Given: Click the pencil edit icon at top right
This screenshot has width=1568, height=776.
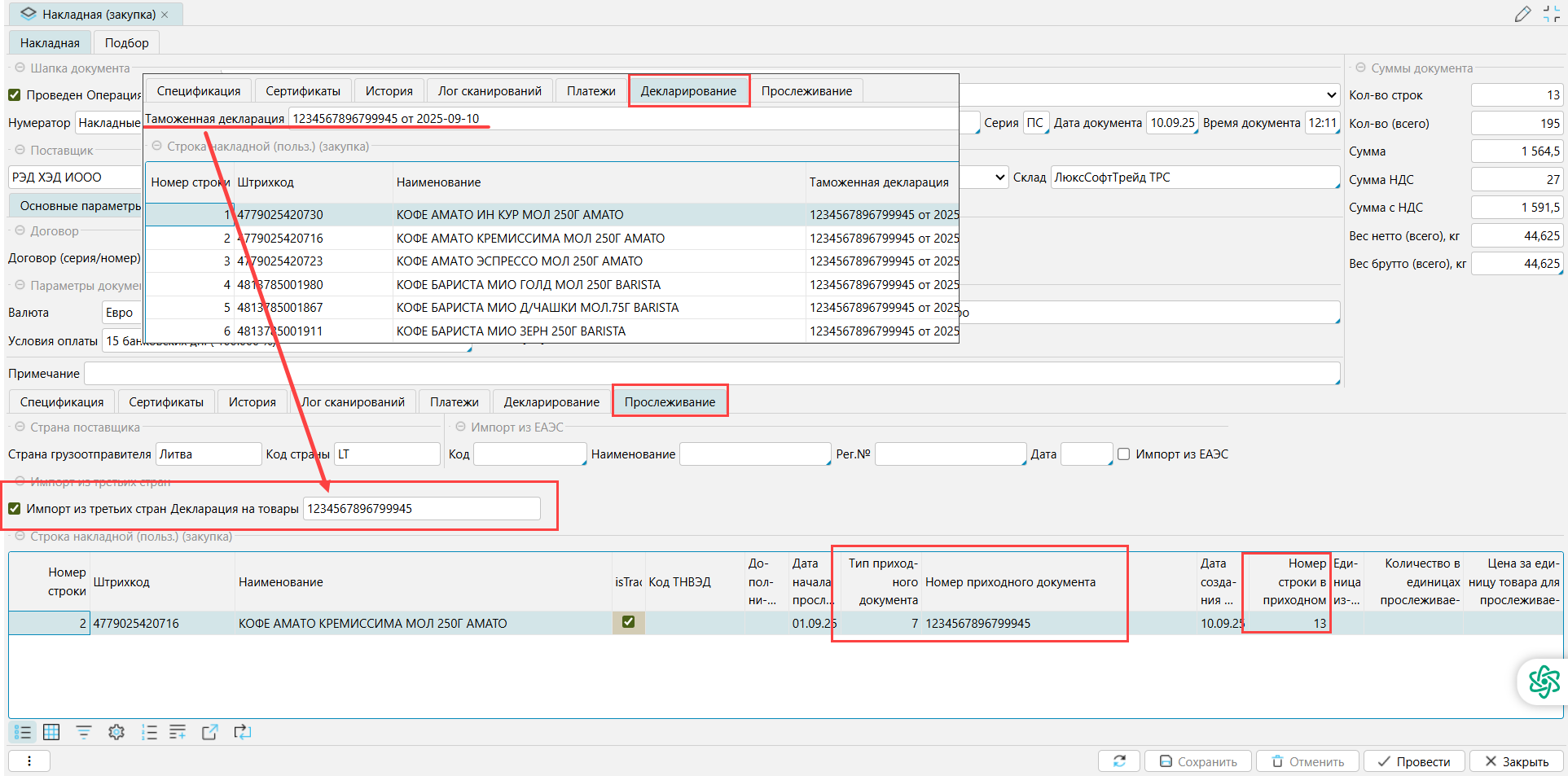Looking at the screenshot, I should (1522, 15).
